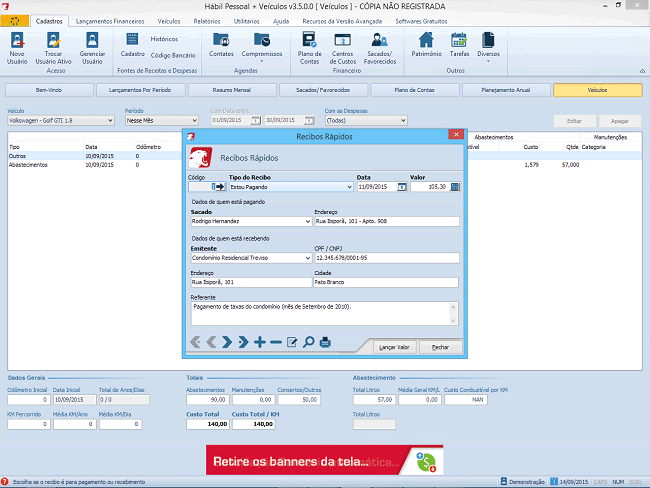Edit the receipt with pencil icon

pyautogui.click(x=293, y=343)
